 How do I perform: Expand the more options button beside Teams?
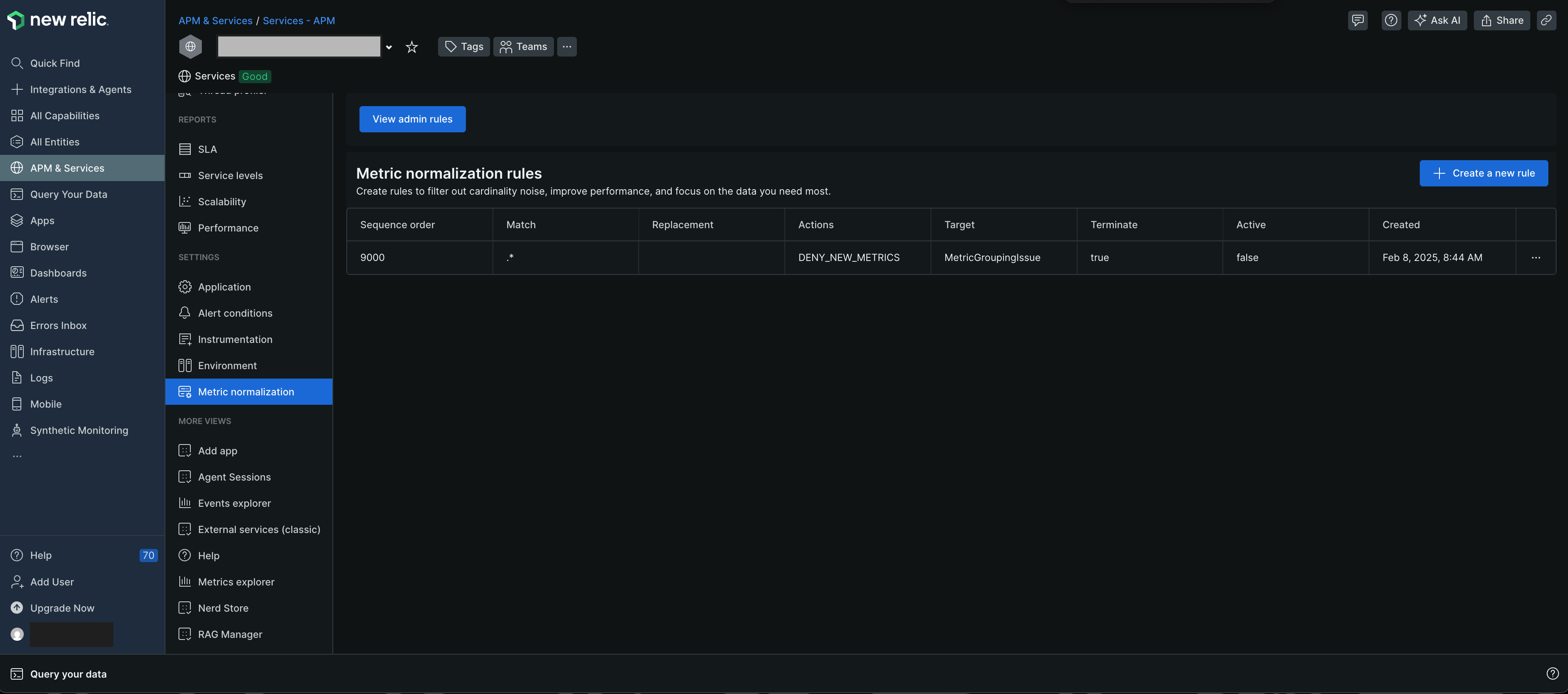click(x=566, y=47)
